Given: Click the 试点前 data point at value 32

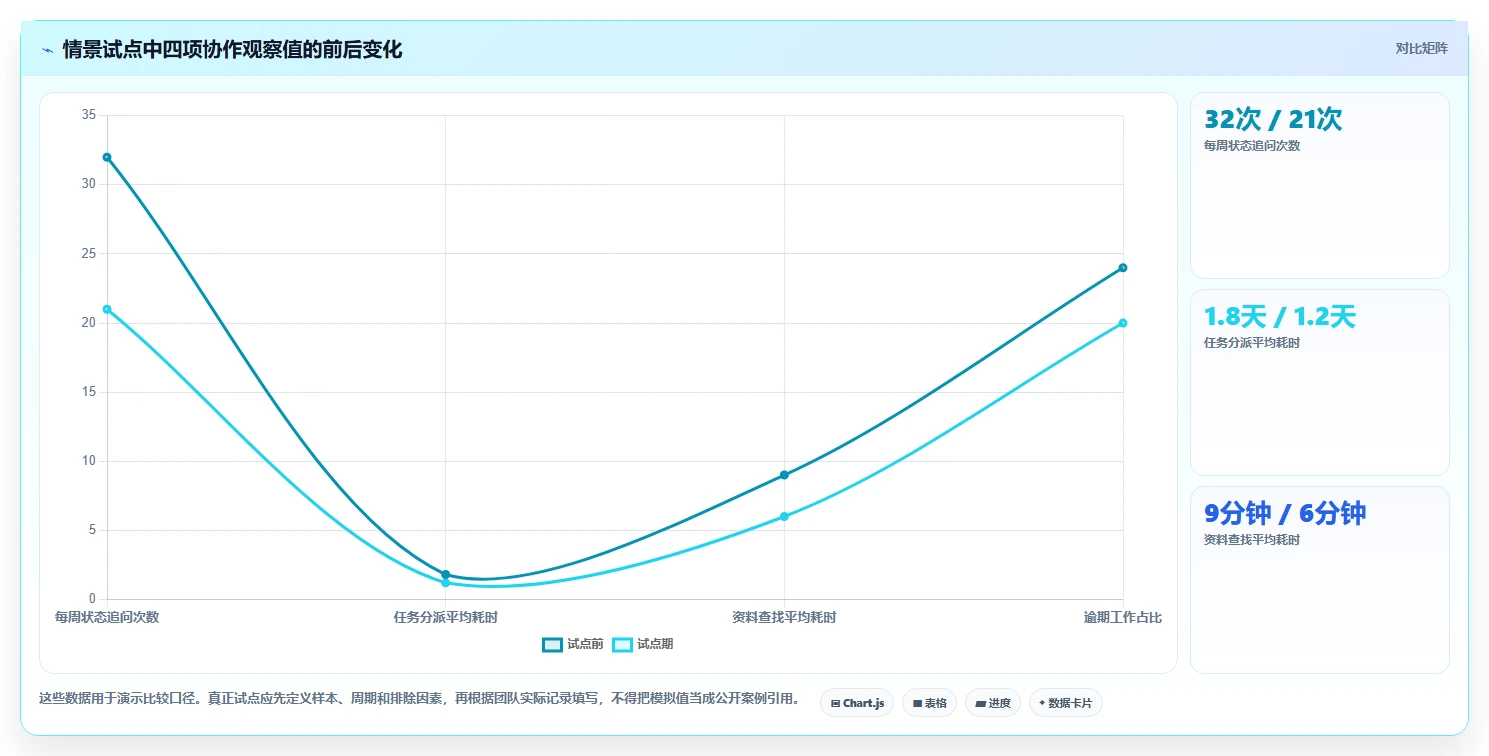Looking at the screenshot, I should (107, 157).
